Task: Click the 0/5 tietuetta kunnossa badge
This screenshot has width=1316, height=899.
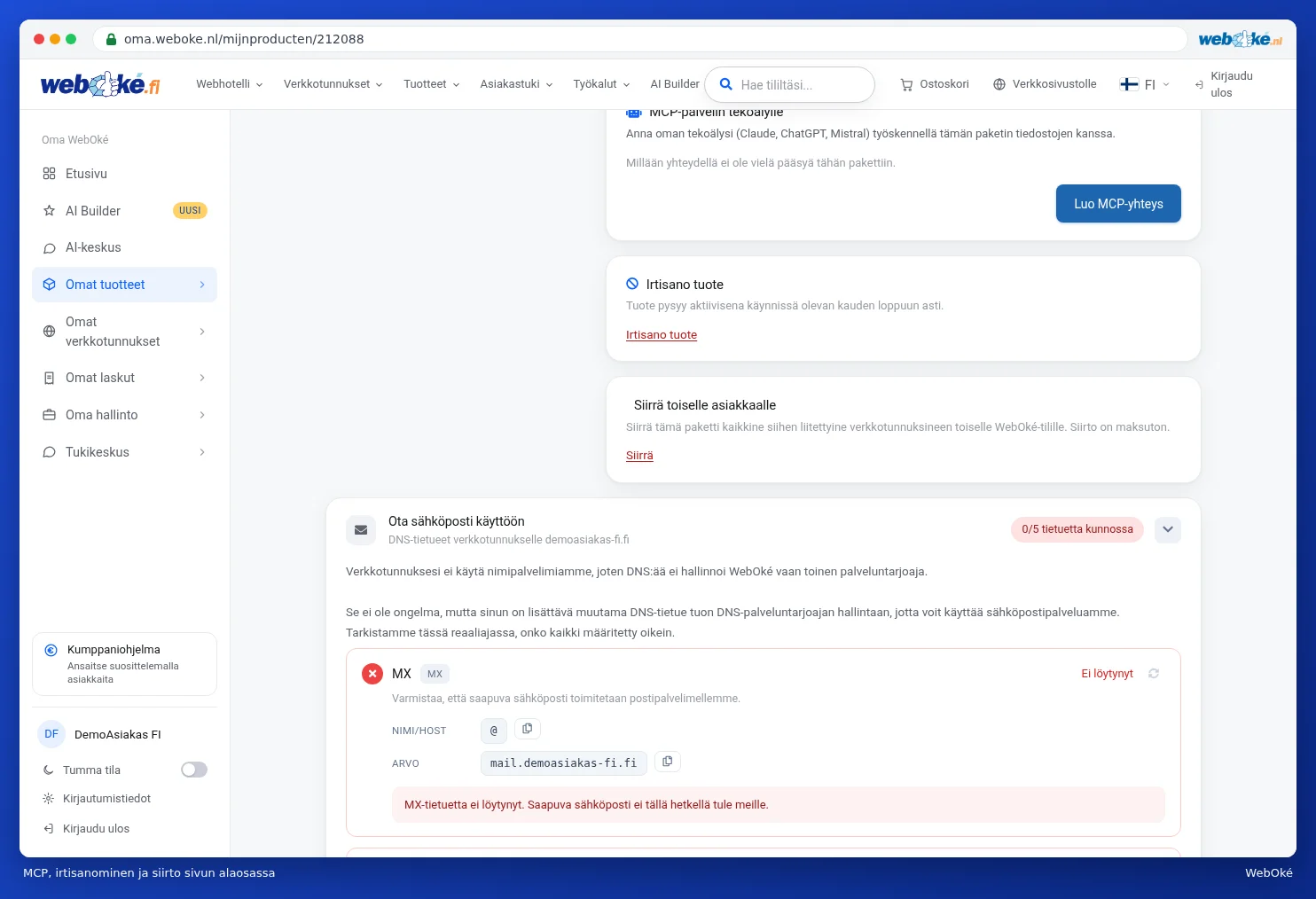Action: click(x=1077, y=529)
